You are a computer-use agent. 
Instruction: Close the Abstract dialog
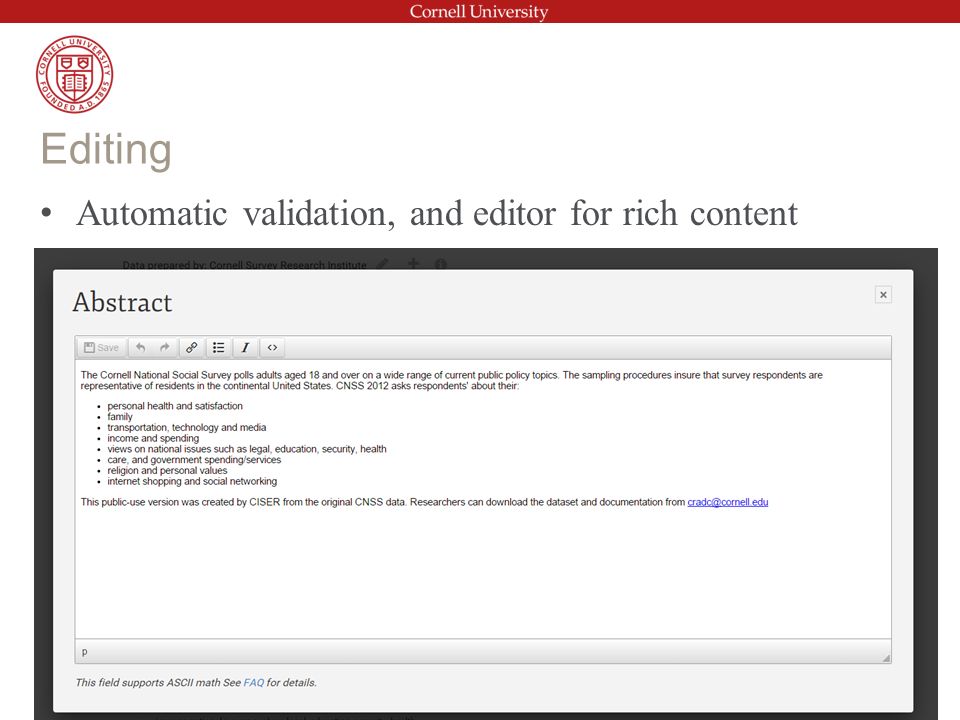click(x=883, y=294)
